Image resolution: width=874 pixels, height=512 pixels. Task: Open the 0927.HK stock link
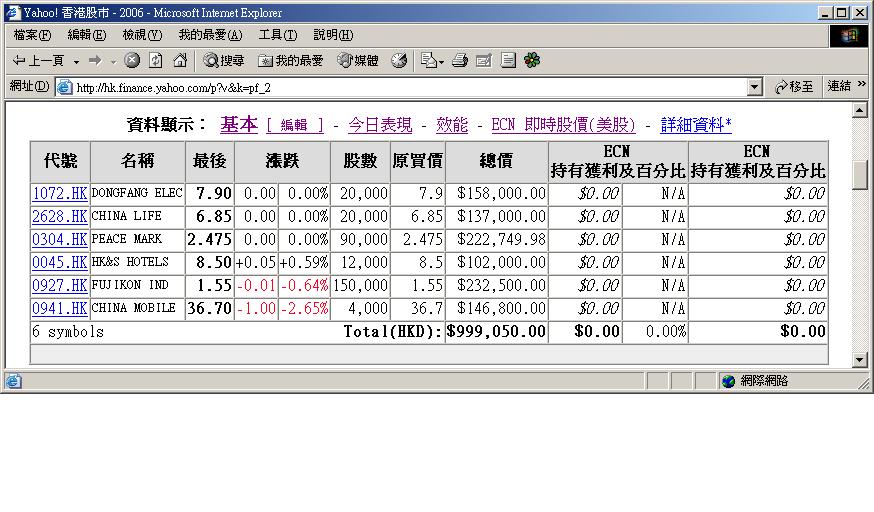click(60, 286)
